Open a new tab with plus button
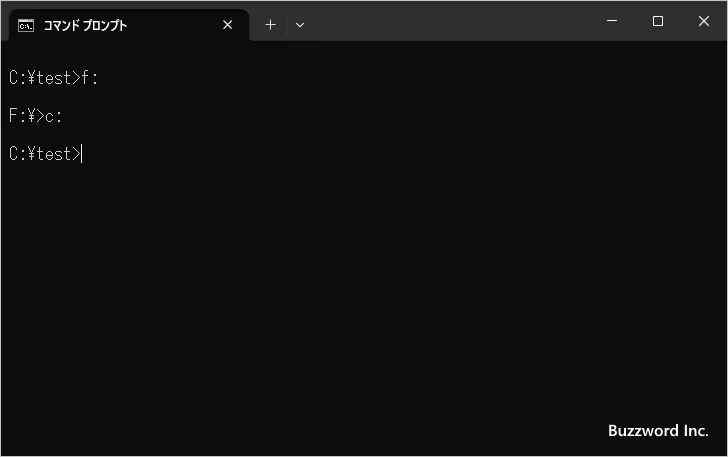Image resolution: width=728 pixels, height=457 pixels. pos(270,25)
